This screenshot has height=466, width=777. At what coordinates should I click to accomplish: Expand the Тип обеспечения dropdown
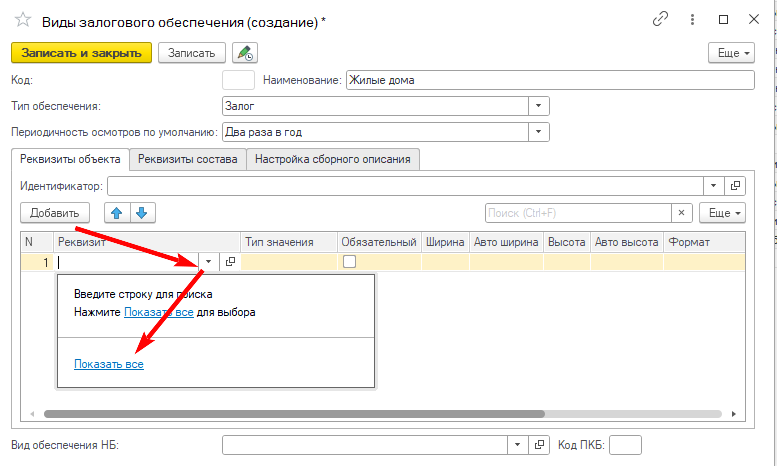click(x=539, y=106)
